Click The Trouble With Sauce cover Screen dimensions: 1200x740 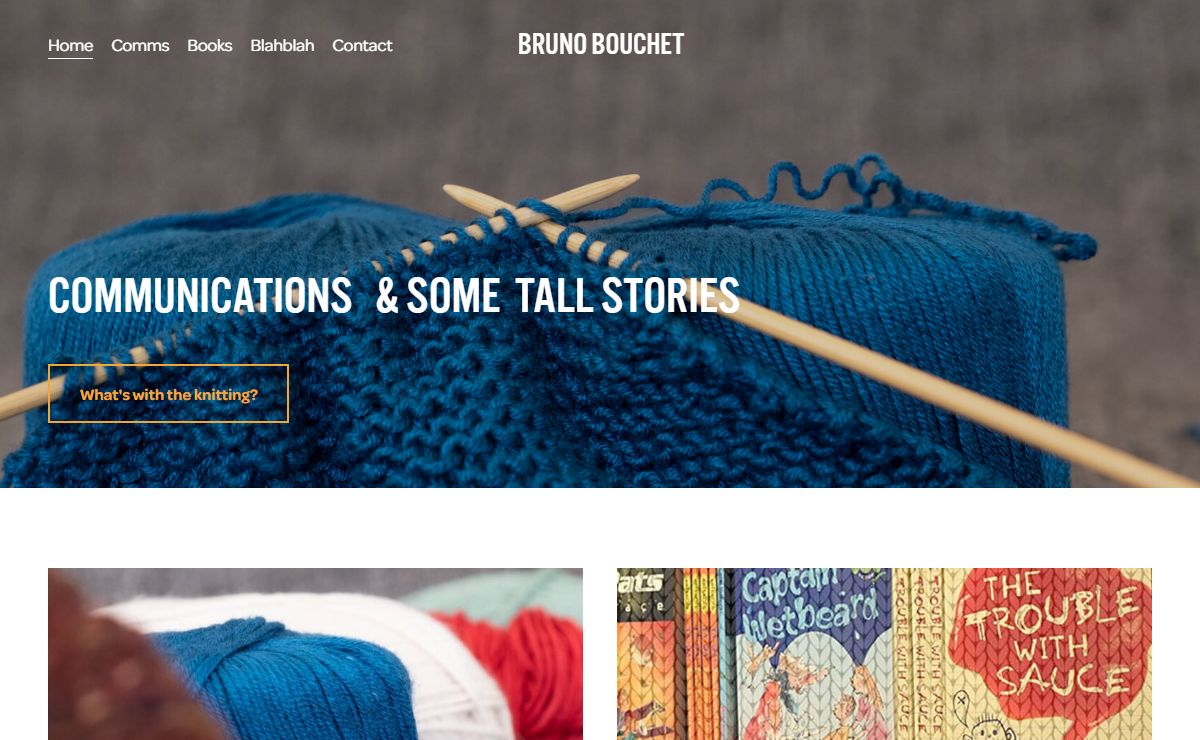1047,654
